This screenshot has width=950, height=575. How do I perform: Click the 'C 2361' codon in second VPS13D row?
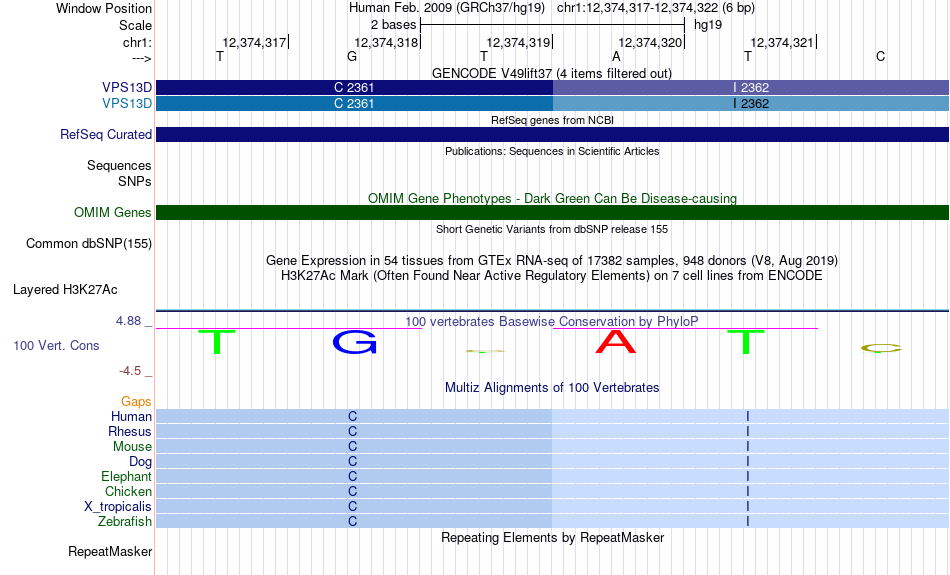click(354, 104)
